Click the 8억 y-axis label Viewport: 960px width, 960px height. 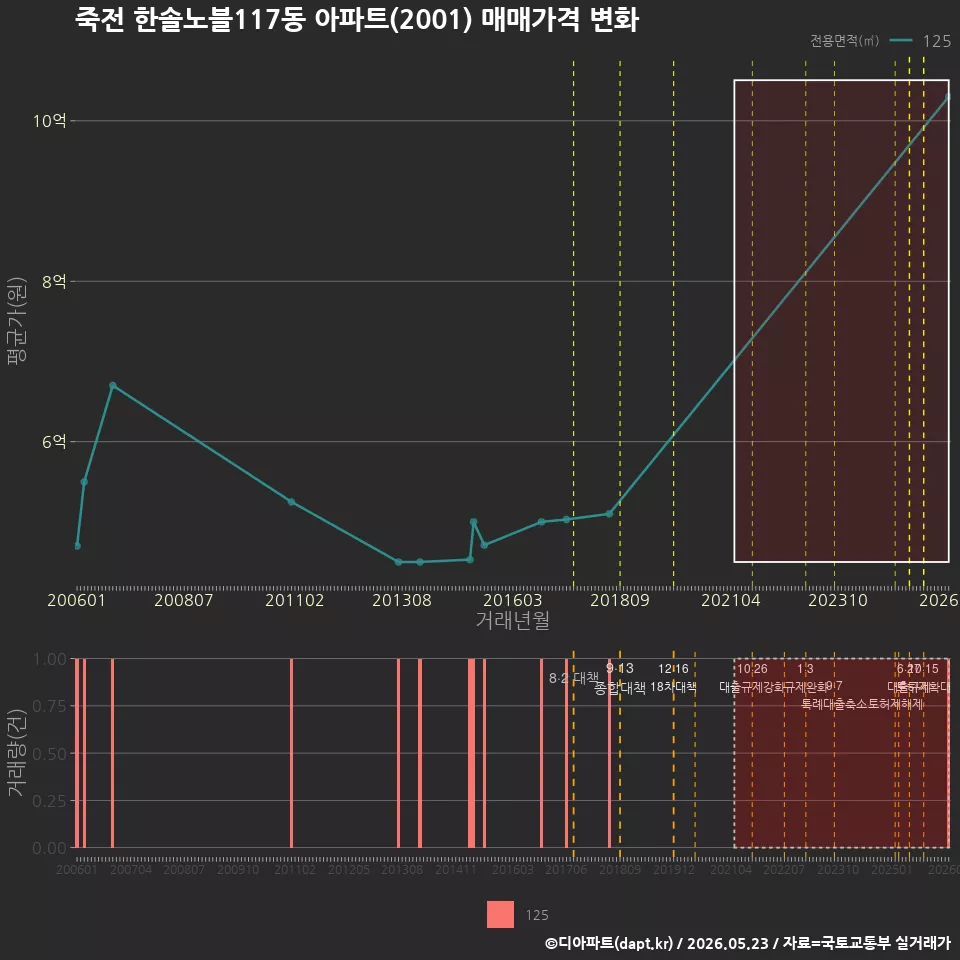(x=54, y=282)
